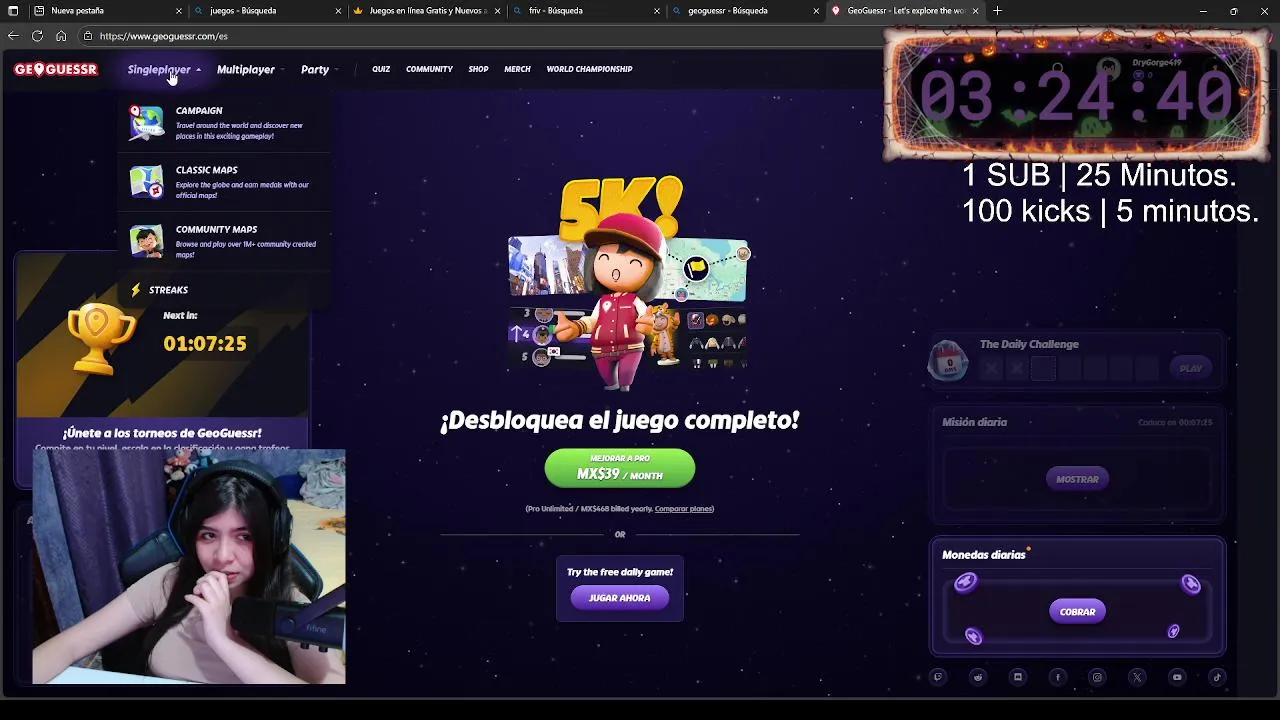Click the Daily Challenge PLAY button
The image size is (1280, 720).
click(1190, 368)
